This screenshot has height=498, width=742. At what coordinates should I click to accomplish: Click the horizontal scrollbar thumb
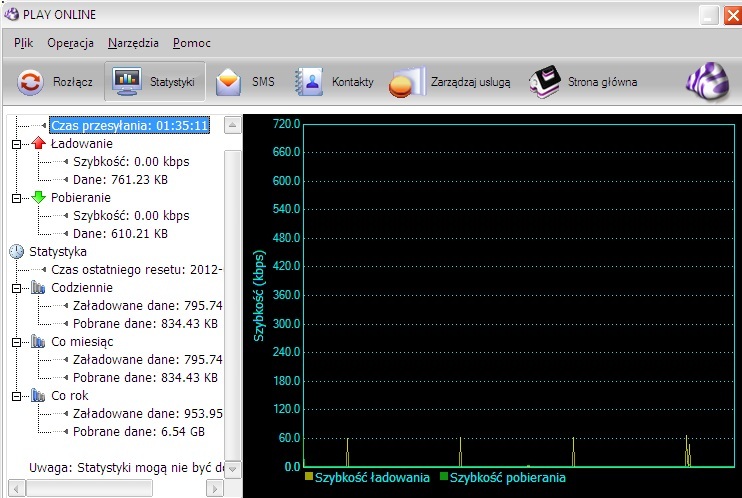pyautogui.click(x=89, y=488)
